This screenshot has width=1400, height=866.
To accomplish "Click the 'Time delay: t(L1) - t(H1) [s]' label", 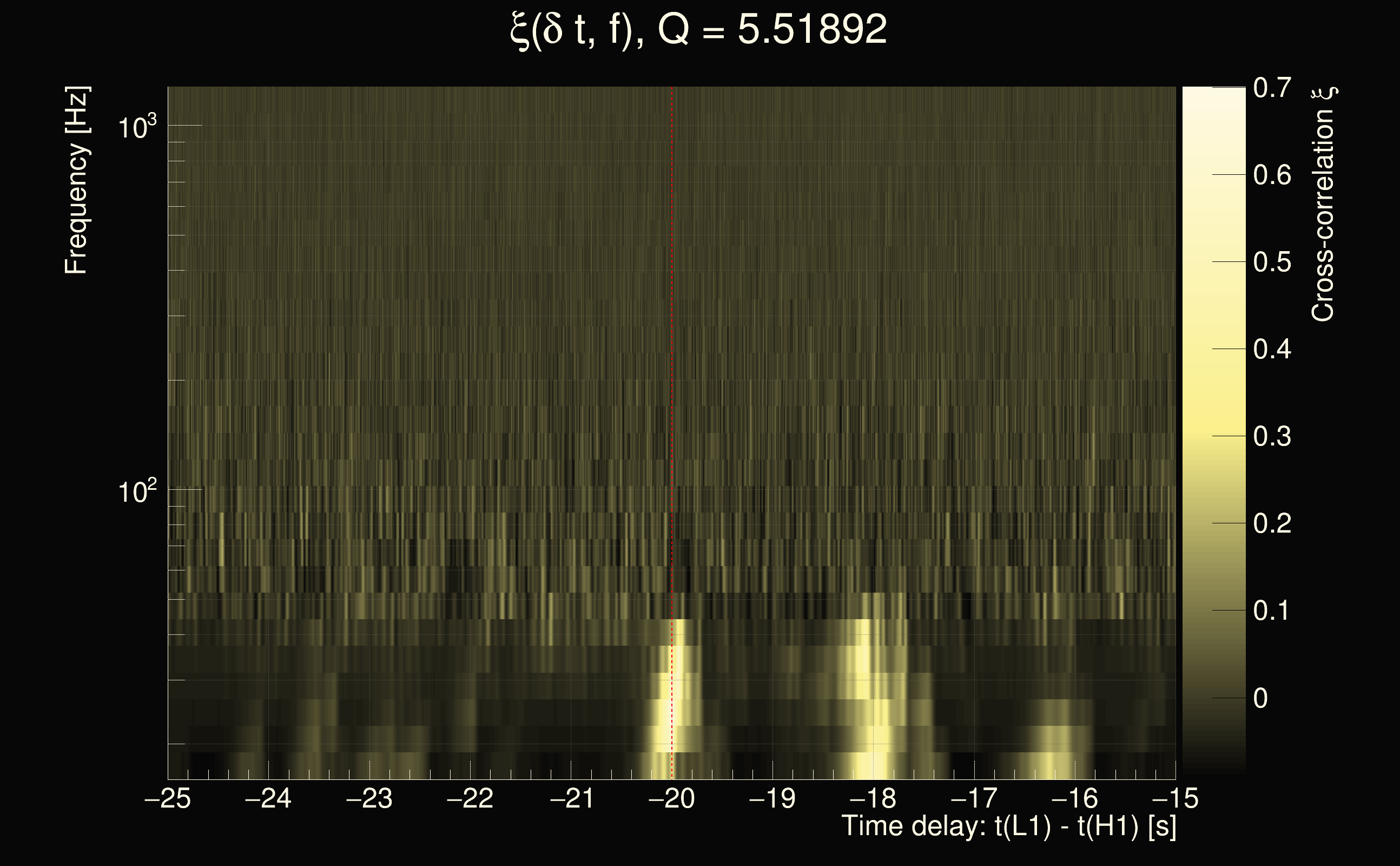I will pos(1008,826).
